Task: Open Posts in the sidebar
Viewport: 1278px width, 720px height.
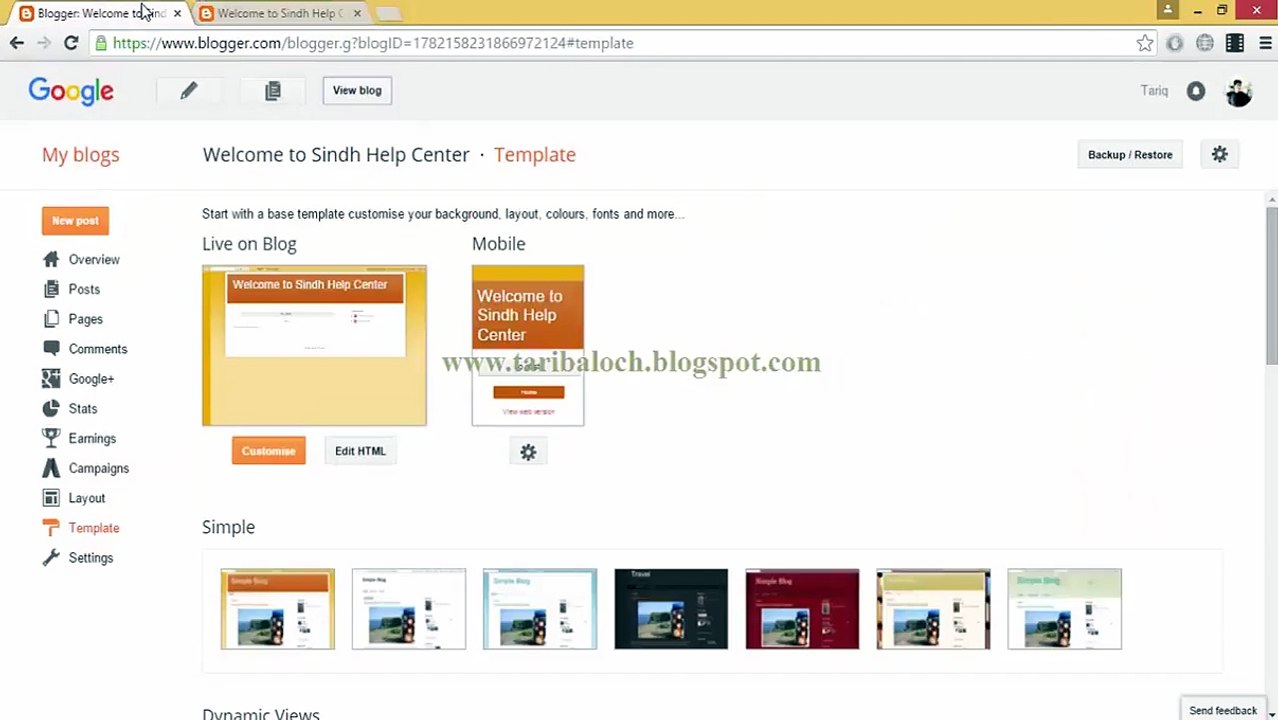Action: pyautogui.click(x=84, y=289)
